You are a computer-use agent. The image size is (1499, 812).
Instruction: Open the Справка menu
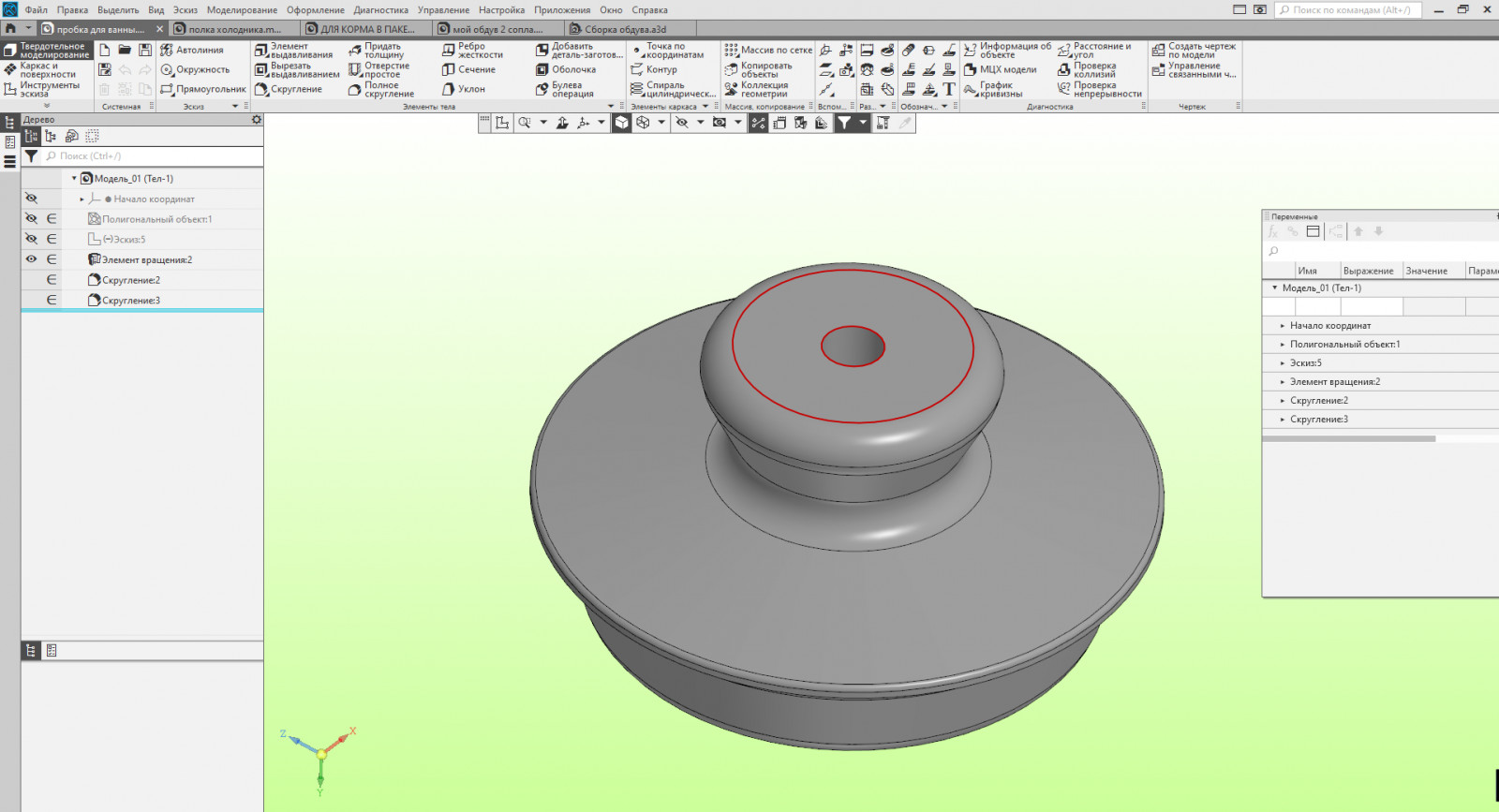[x=649, y=9]
